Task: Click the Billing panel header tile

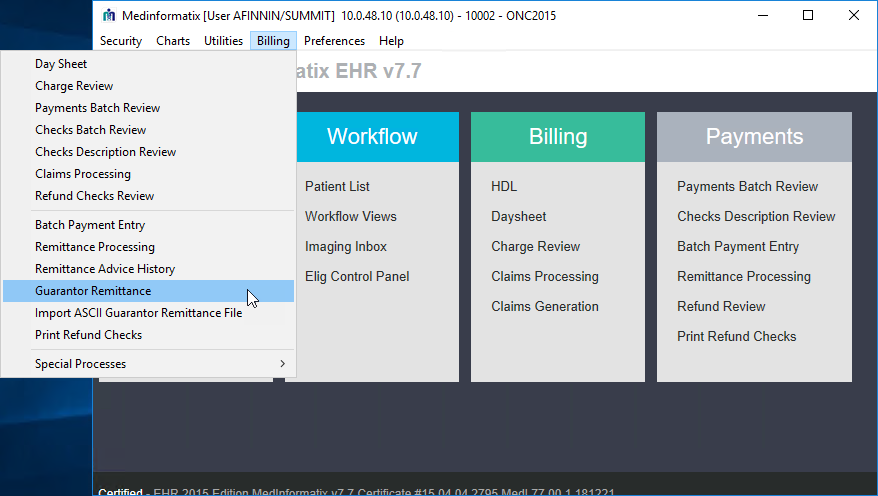Action: (x=558, y=137)
